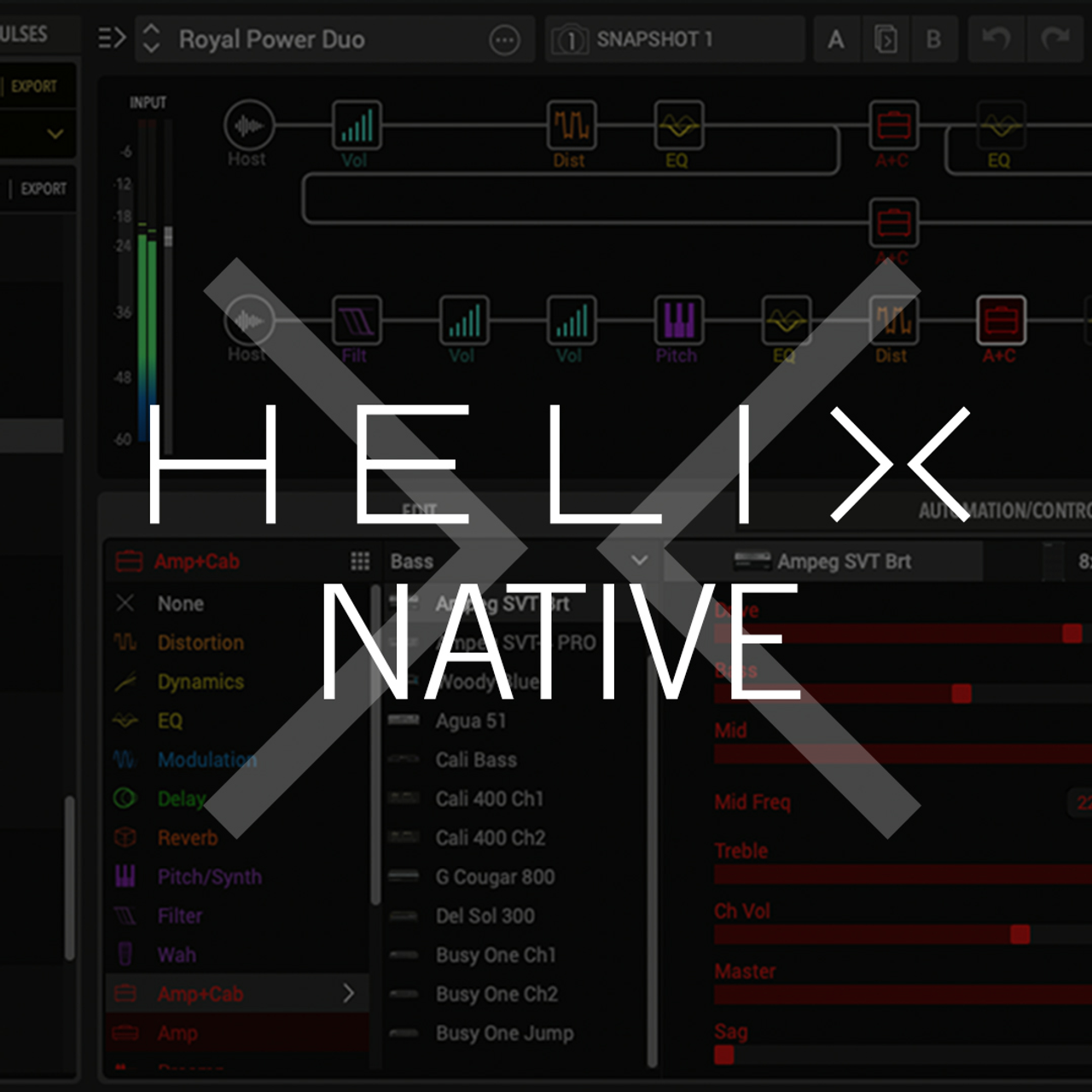Select the Filt block in the lower signal chain
This screenshot has width=1092, height=1092.
[356, 322]
